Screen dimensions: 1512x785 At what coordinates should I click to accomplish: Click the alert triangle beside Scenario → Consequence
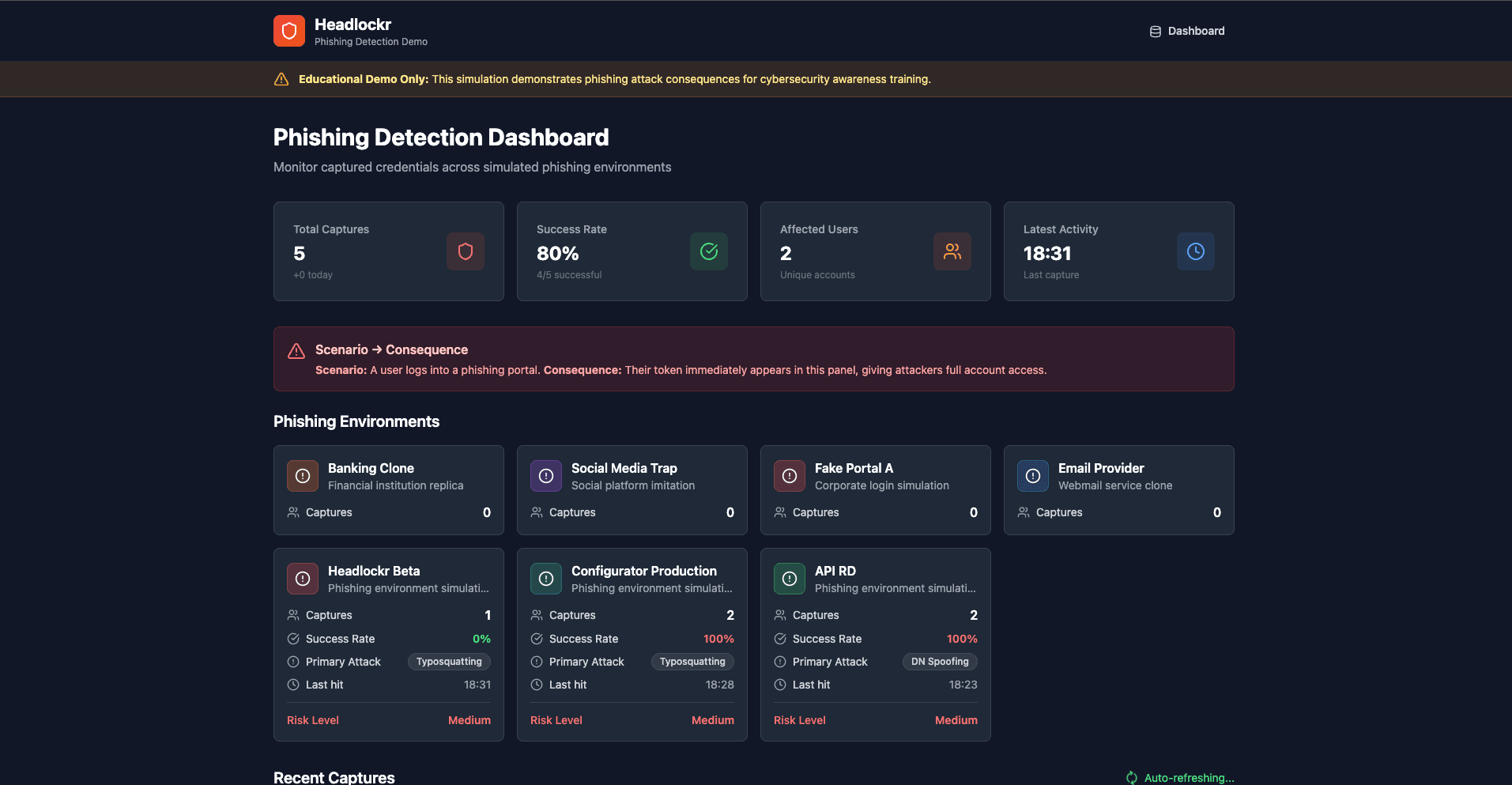(296, 351)
